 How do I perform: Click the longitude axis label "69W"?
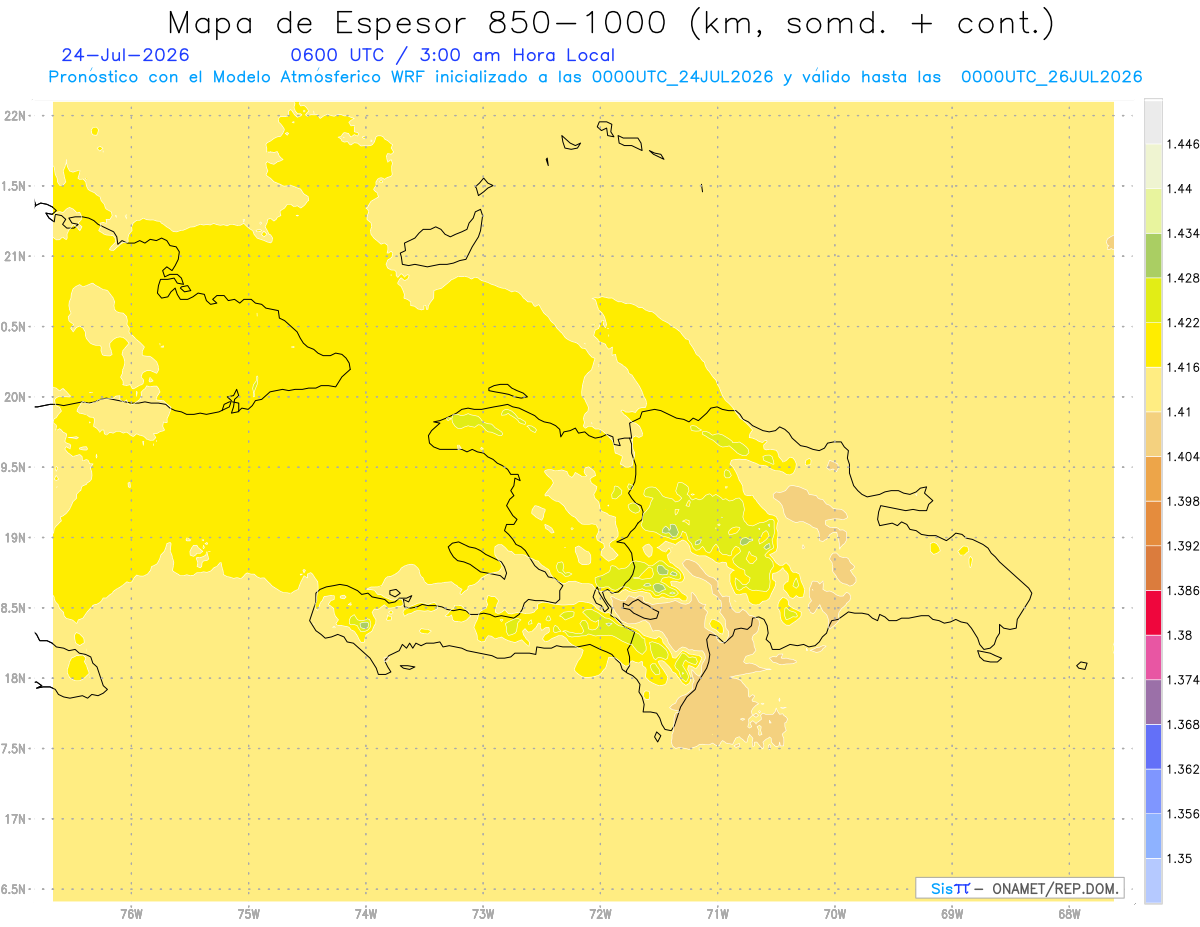click(x=952, y=914)
